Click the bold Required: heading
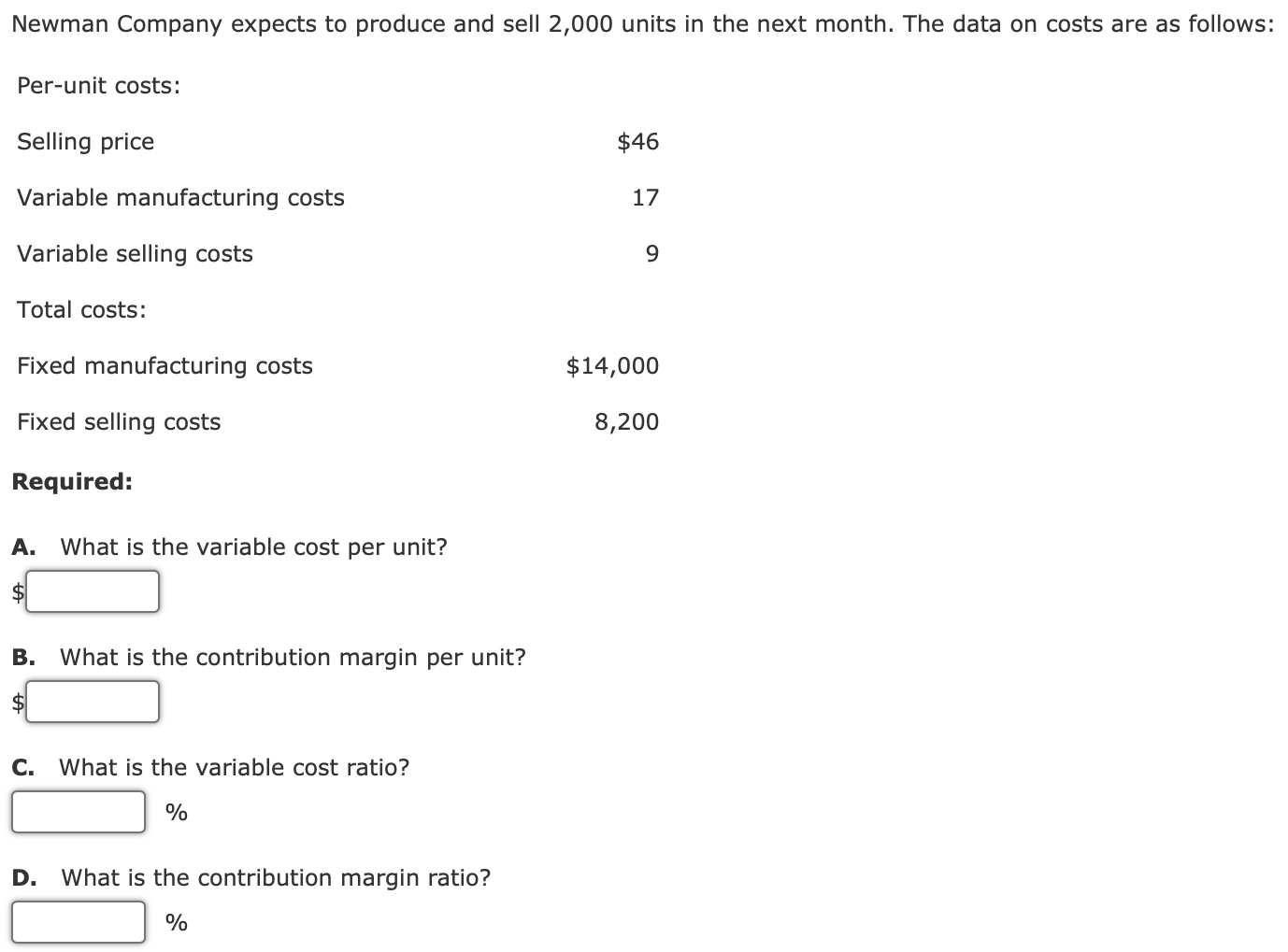The width and height of the screenshot is (1288, 952). tap(71, 481)
